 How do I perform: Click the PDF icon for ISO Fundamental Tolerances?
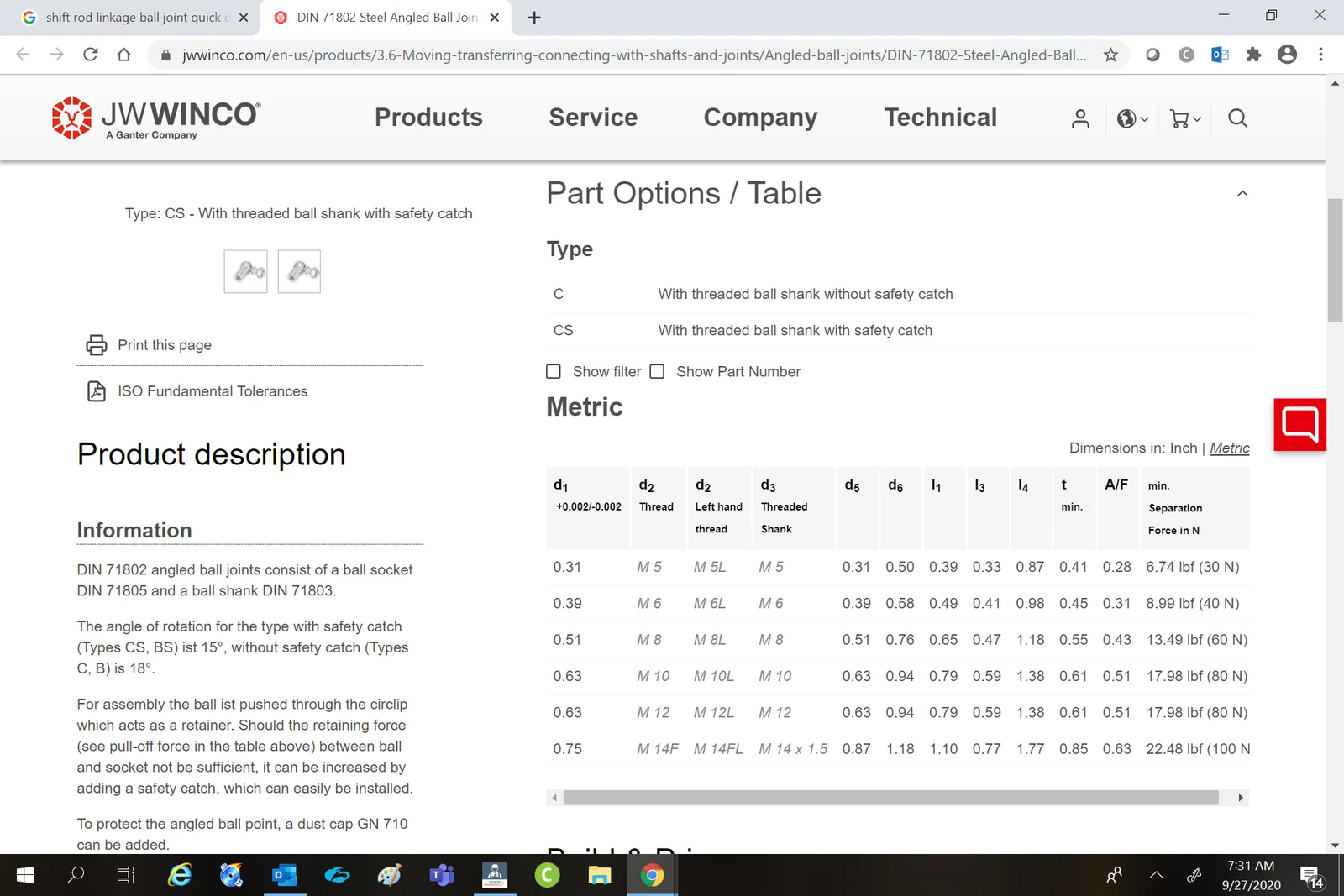pos(97,391)
